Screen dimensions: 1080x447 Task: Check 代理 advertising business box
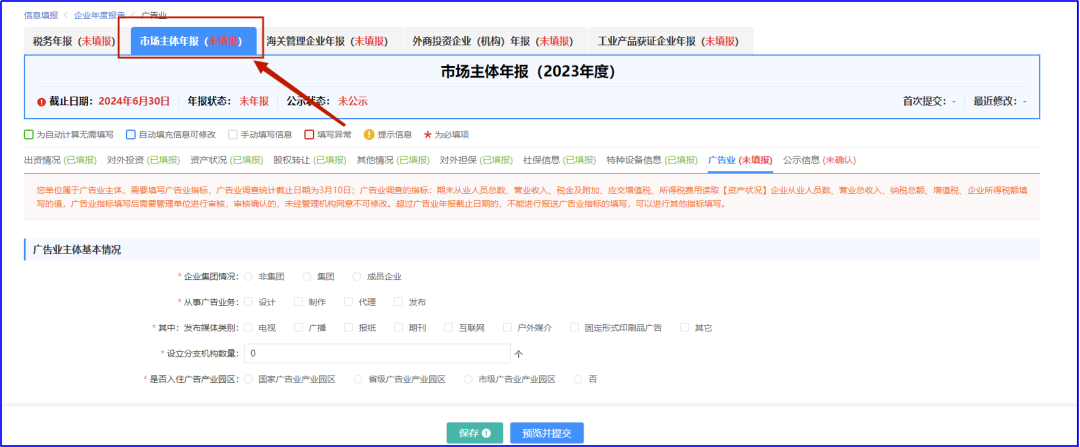click(x=348, y=302)
